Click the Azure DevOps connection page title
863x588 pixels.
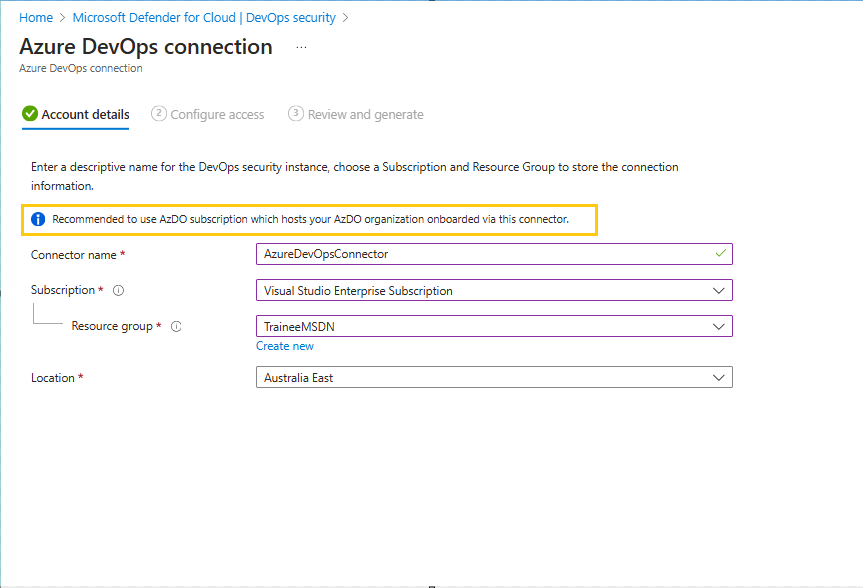pos(146,47)
